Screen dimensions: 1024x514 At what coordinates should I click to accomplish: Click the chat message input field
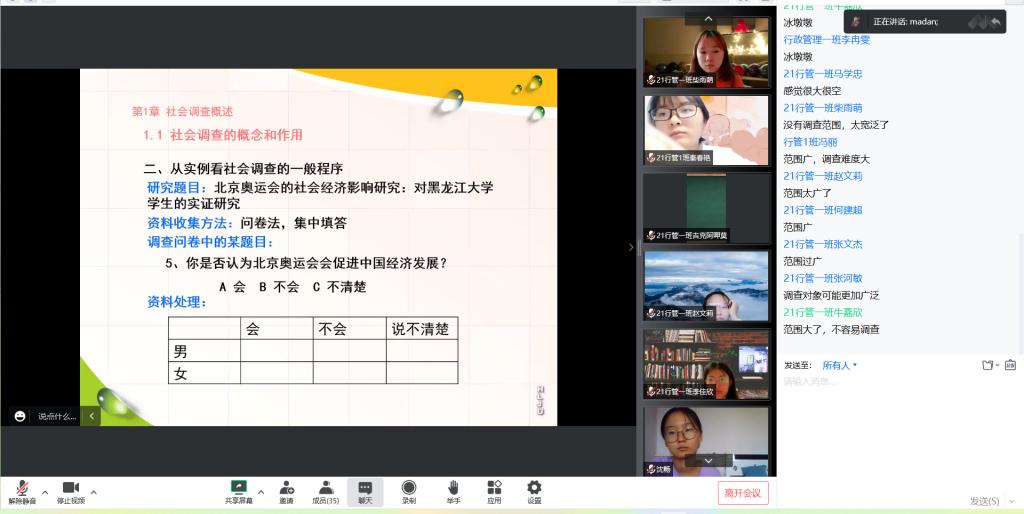point(890,381)
